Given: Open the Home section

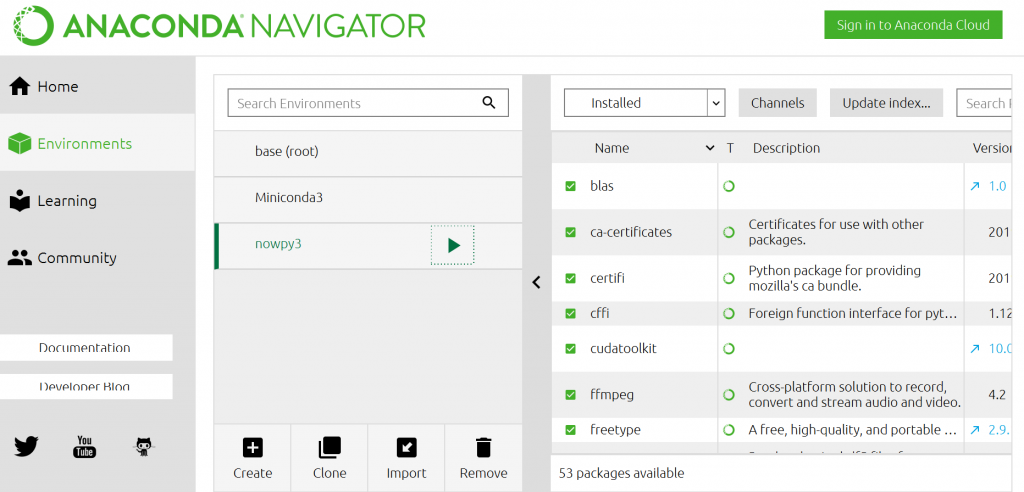Looking at the screenshot, I should 97,86.
